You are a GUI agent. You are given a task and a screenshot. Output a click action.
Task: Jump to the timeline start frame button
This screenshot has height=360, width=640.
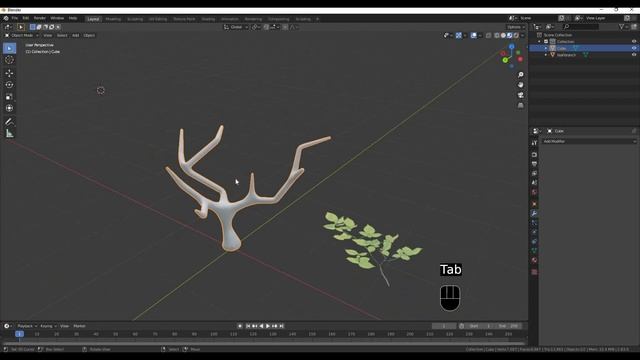[x=248, y=326]
